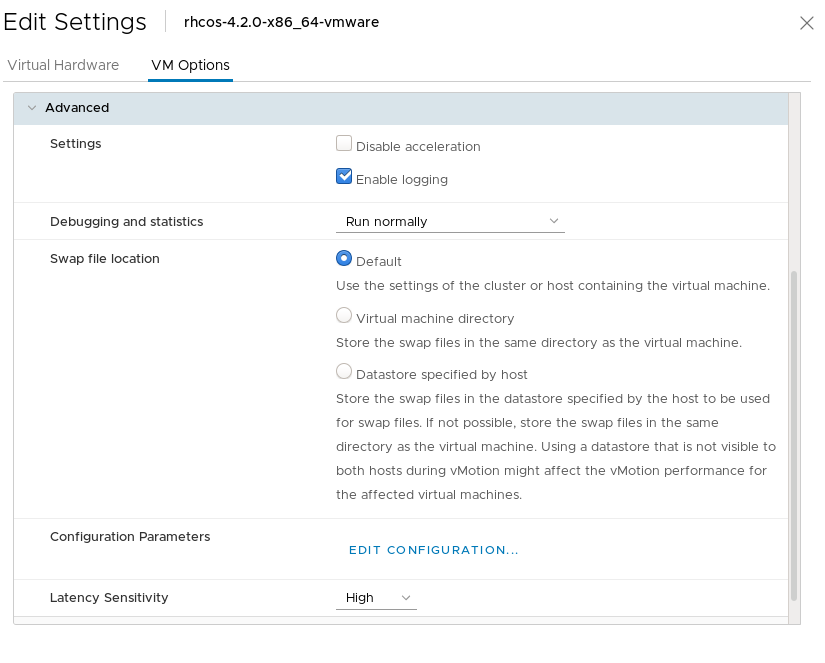This screenshot has height=663, width=825.
Task: Switch to the Virtual Hardware tab
Action: tap(63, 65)
